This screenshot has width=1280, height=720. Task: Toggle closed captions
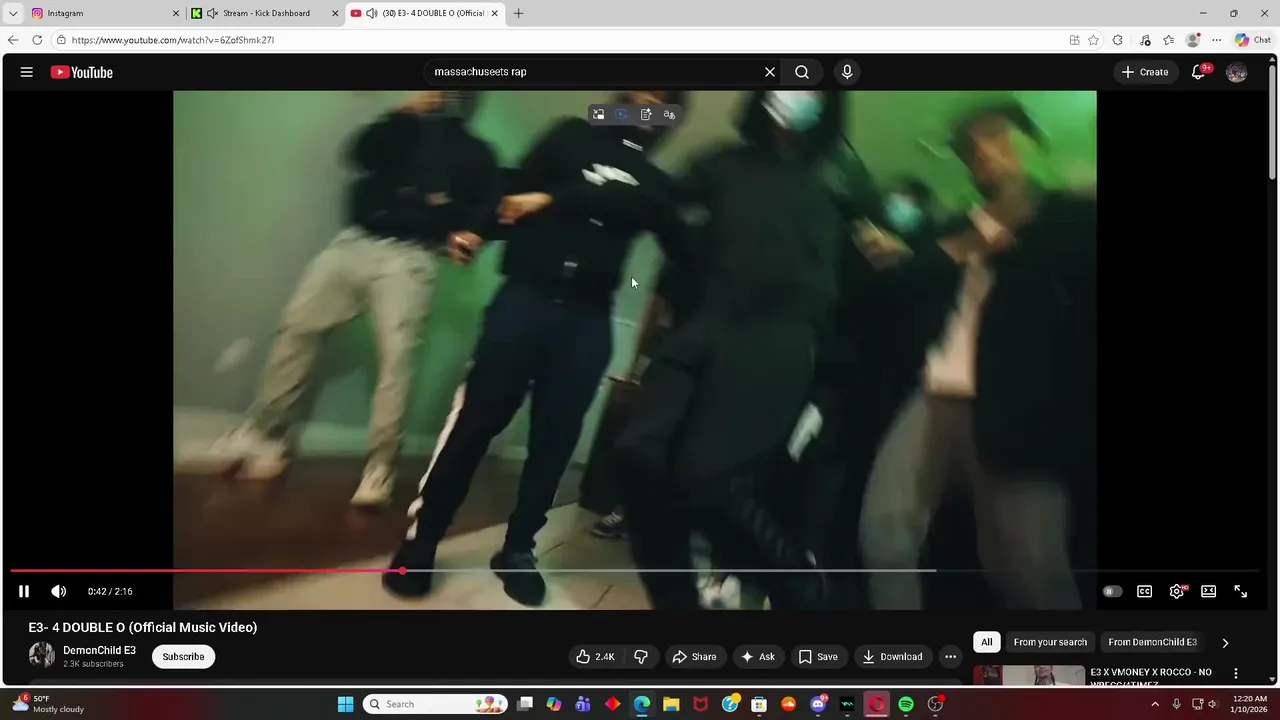pos(1145,591)
